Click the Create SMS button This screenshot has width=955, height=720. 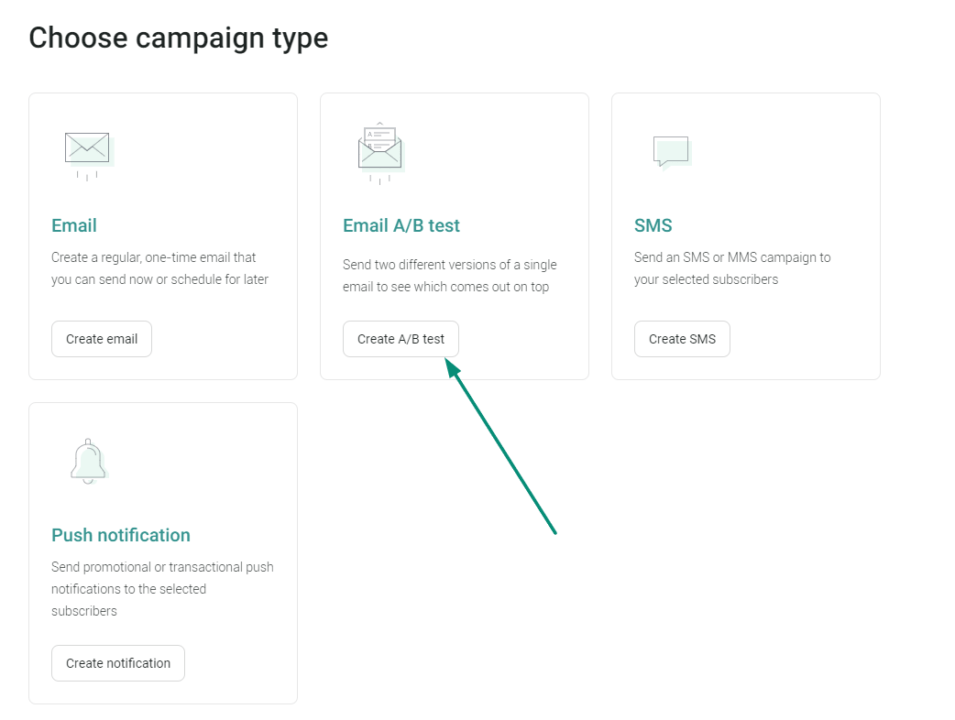(682, 338)
